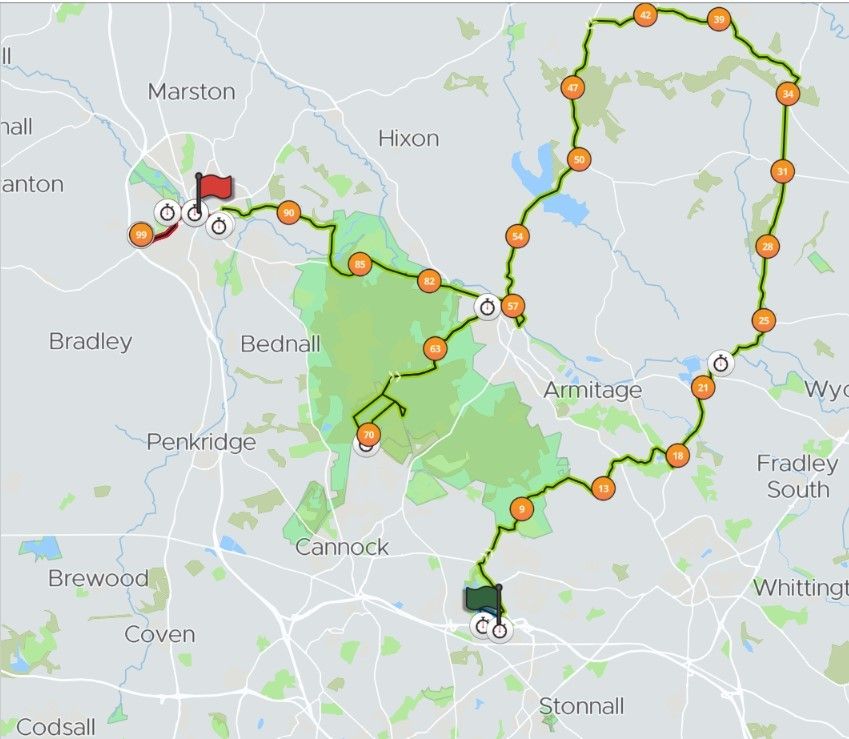Click orange distance marker 70
This screenshot has height=739, width=849.
coord(369,435)
